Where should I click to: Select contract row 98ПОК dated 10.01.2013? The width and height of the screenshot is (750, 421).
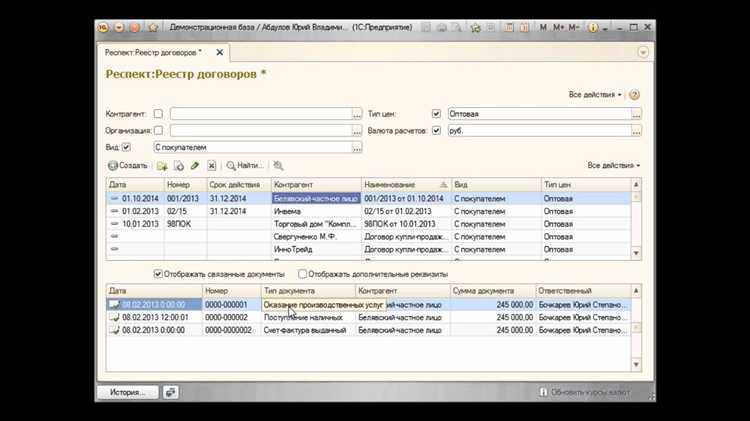368,224
